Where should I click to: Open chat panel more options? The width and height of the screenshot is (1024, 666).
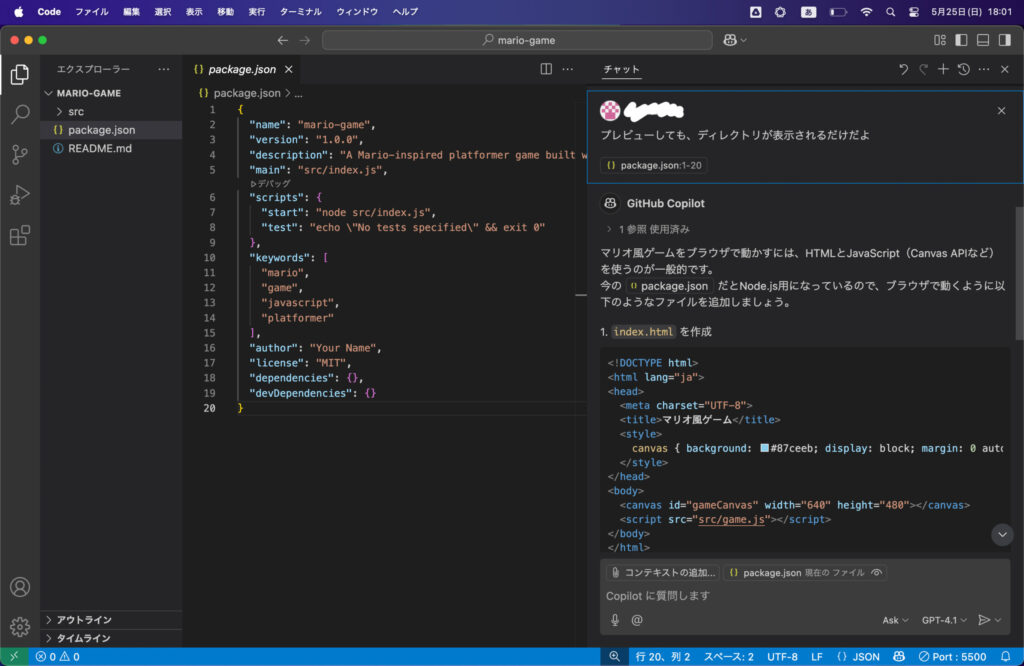pos(984,69)
